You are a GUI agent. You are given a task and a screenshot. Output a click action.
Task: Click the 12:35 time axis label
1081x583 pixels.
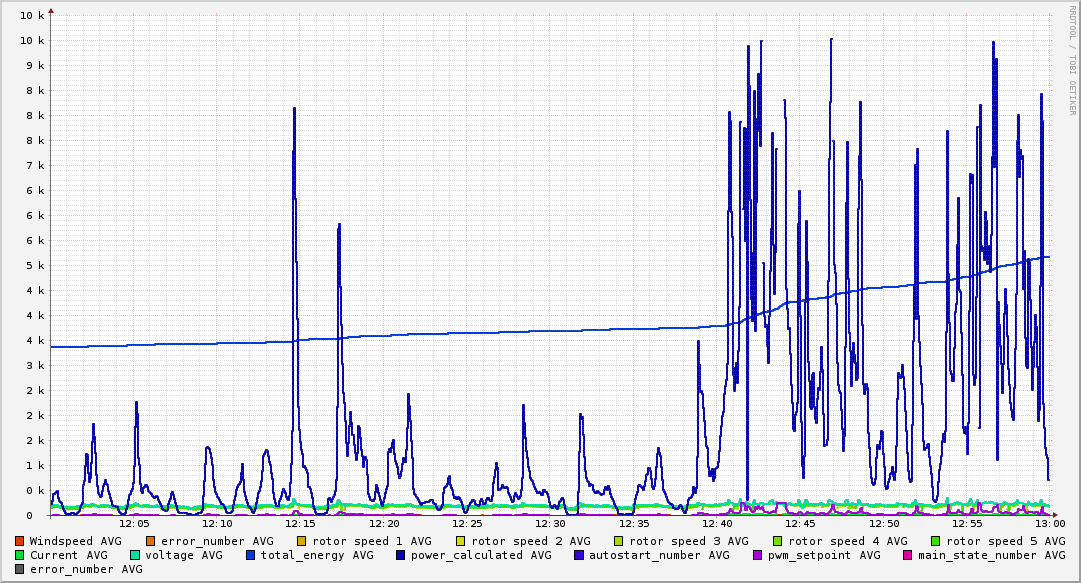coord(634,524)
